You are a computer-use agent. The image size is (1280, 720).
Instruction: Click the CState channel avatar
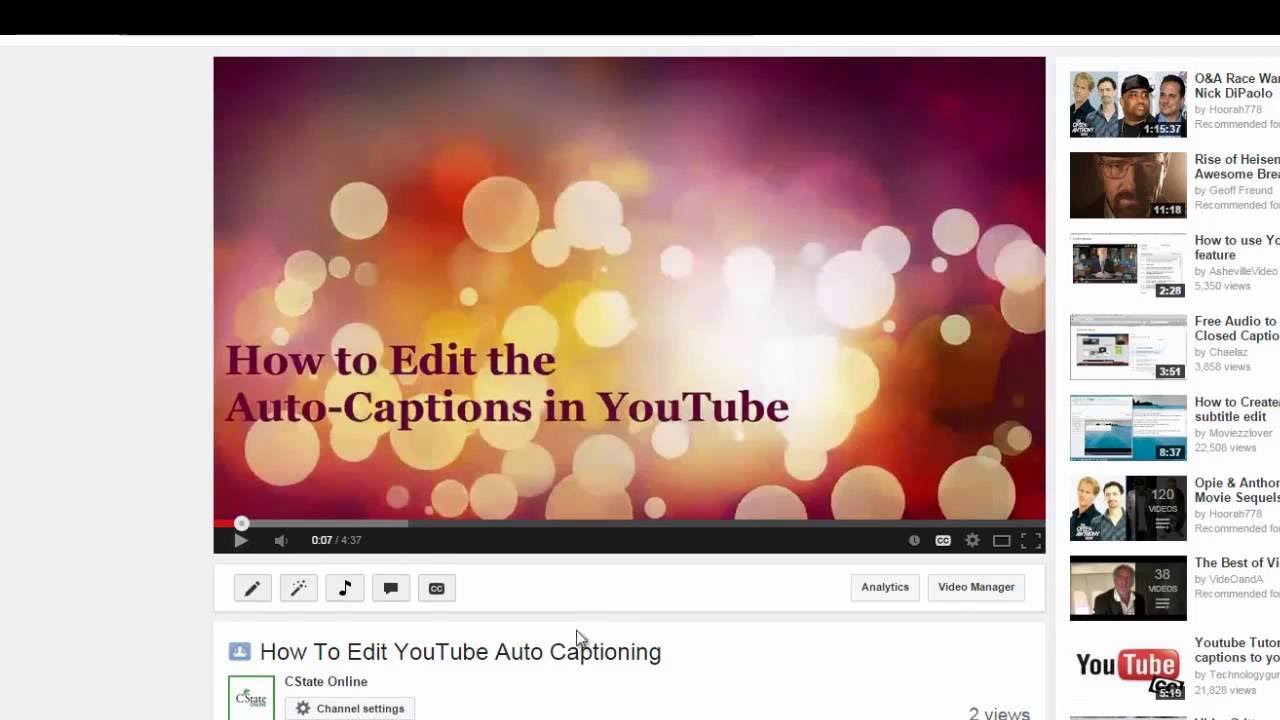pos(251,698)
